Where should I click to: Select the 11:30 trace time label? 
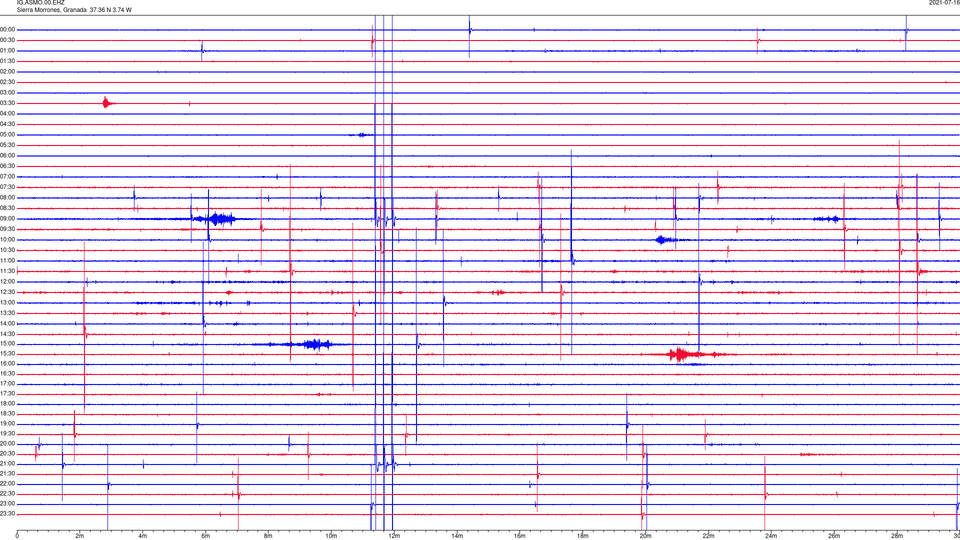(8, 271)
